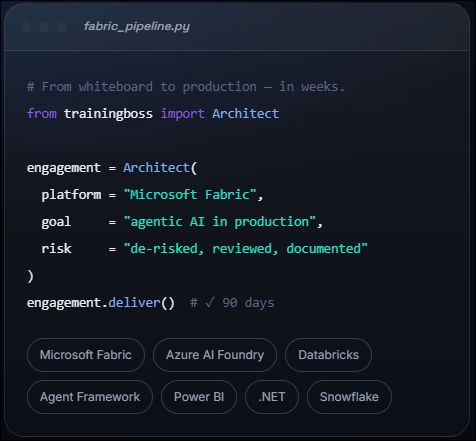Click the checkmark in 90 days comment
Image resolution: width=476 pixels, height=441 pixels.
point(210,303)
